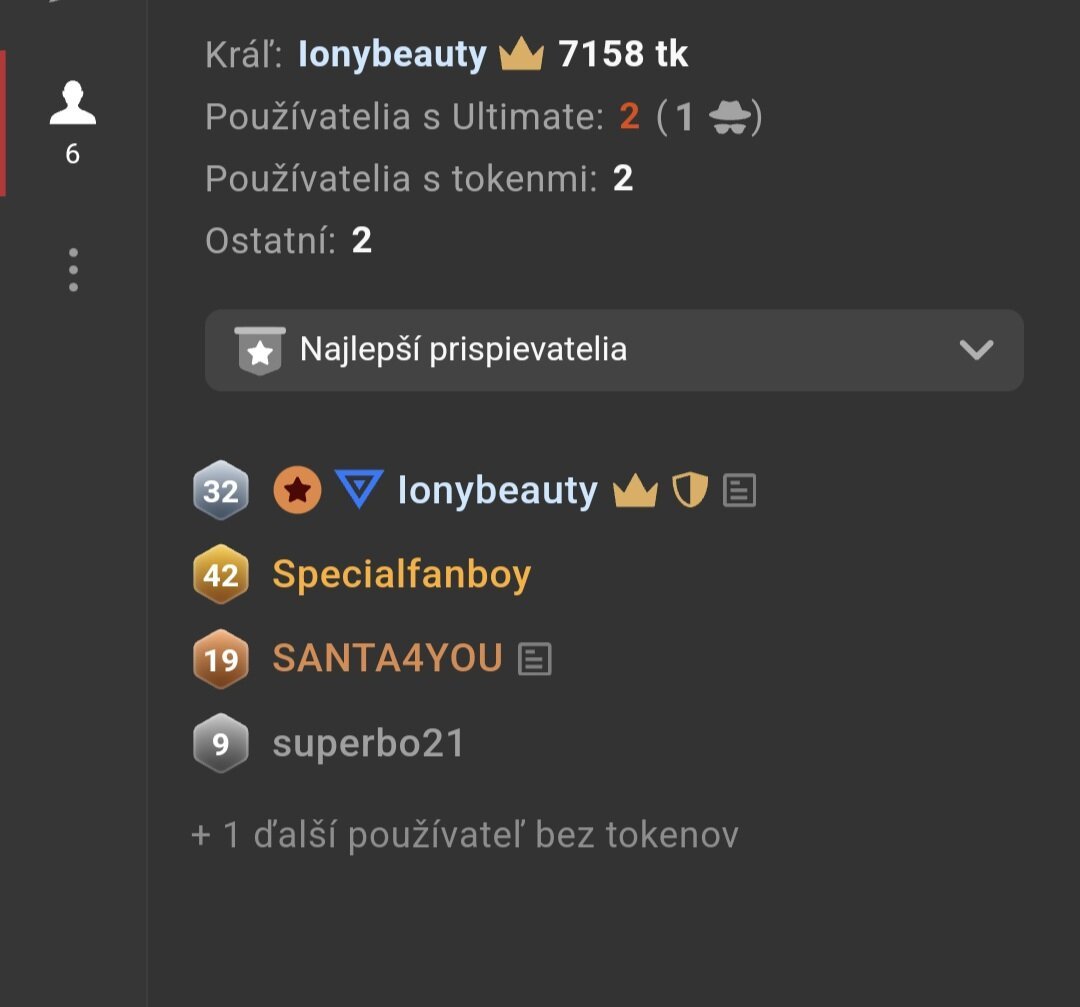Image resolution: width=1080 pixels, height=1007 pixels.
Task: Open the note icon next to SANTA4YOU
Action: [535, 659]
